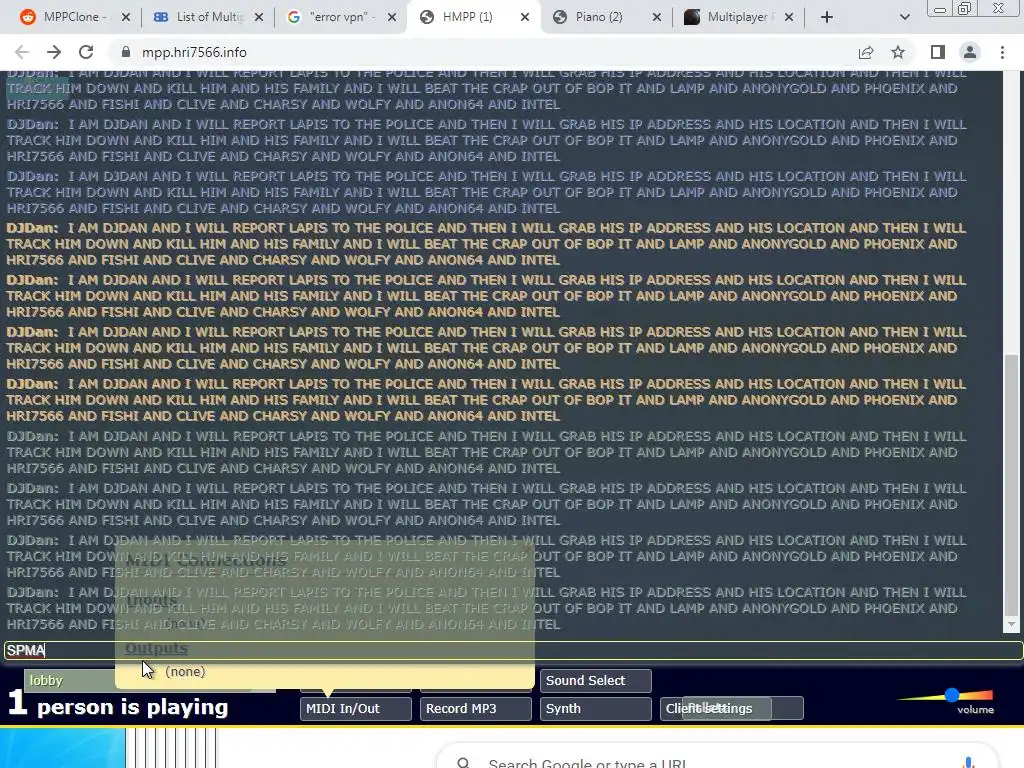Close the Multiplayer tab
Image resolution: width=1024 pixels, height=768 pixels.
pos(789,17)
